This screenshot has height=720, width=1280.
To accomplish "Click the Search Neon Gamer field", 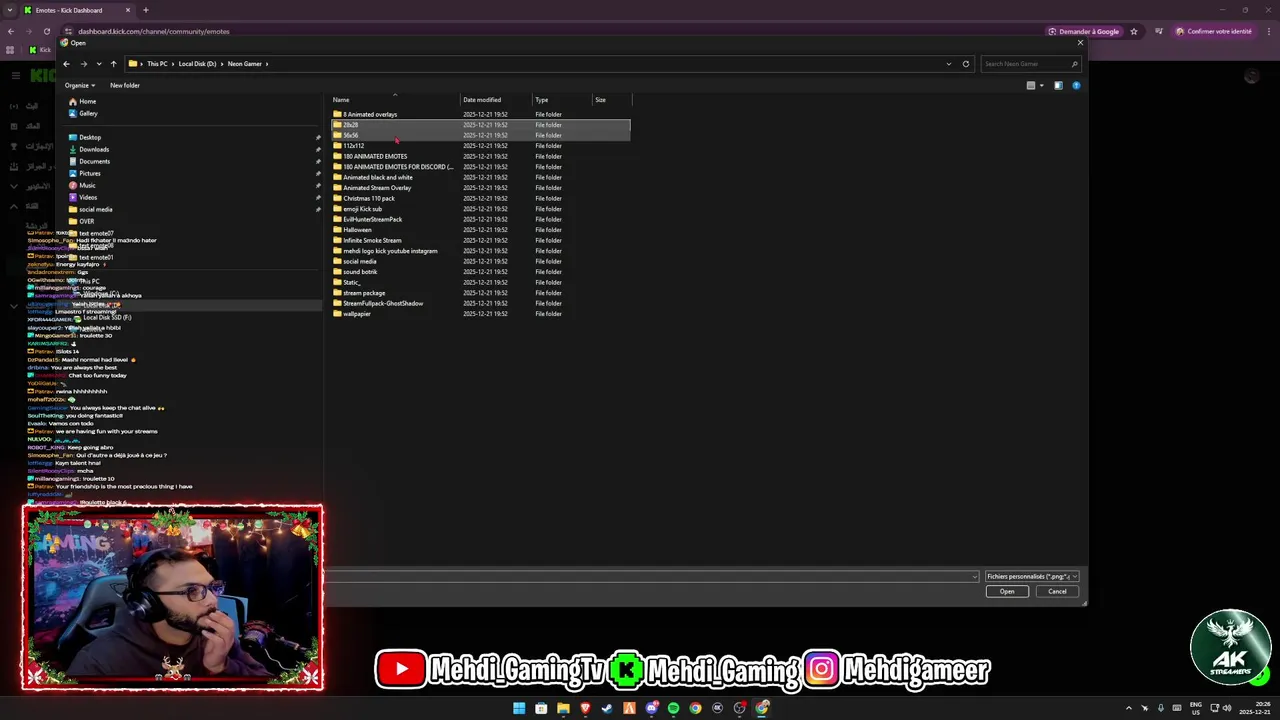I will [1030, 64].
